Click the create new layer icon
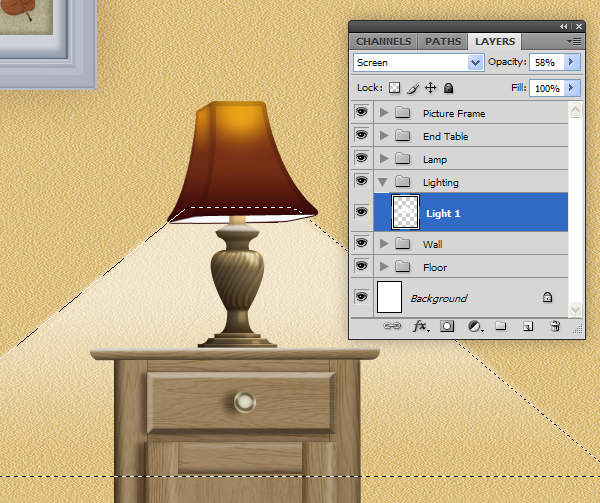The image size is (600, 503). point(528,326)
